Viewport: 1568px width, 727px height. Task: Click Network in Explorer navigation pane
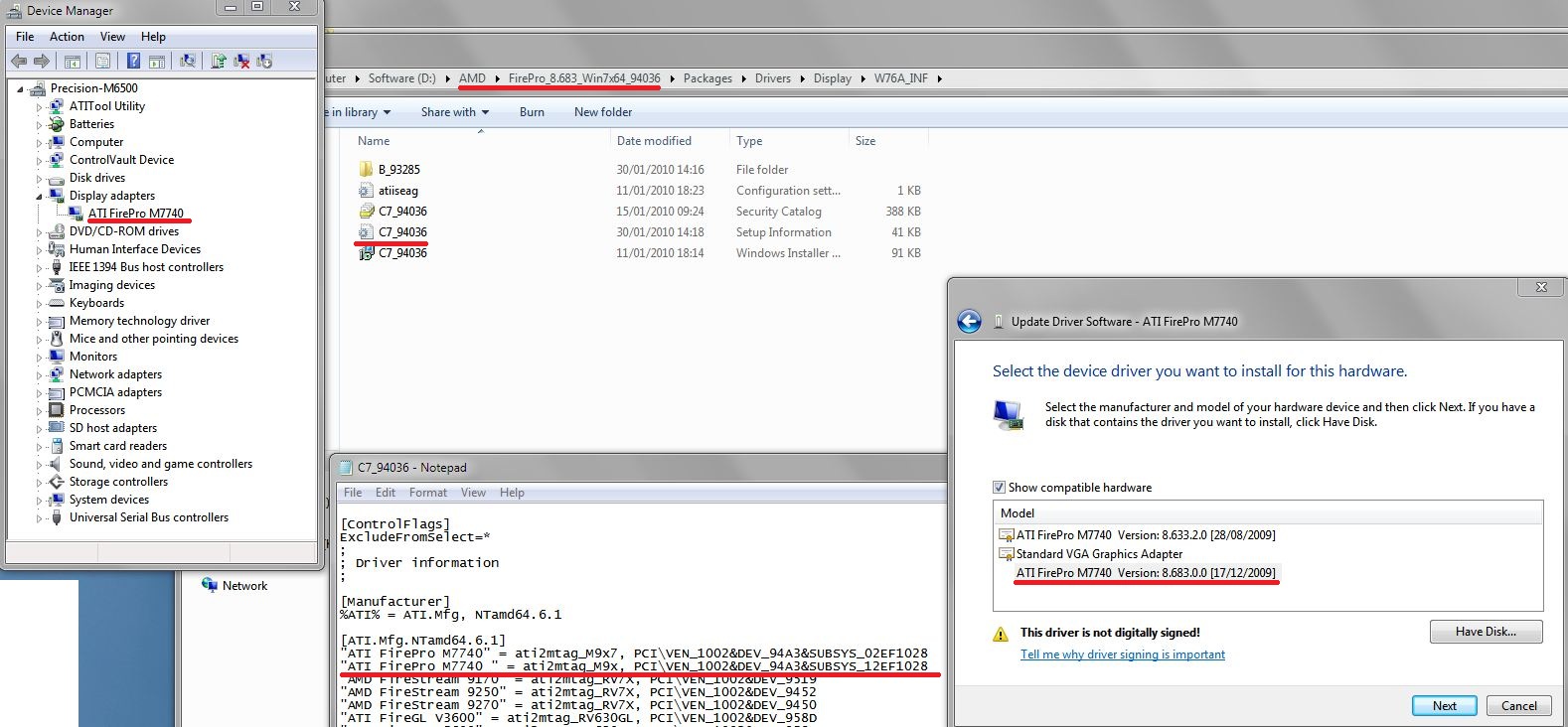244,586
